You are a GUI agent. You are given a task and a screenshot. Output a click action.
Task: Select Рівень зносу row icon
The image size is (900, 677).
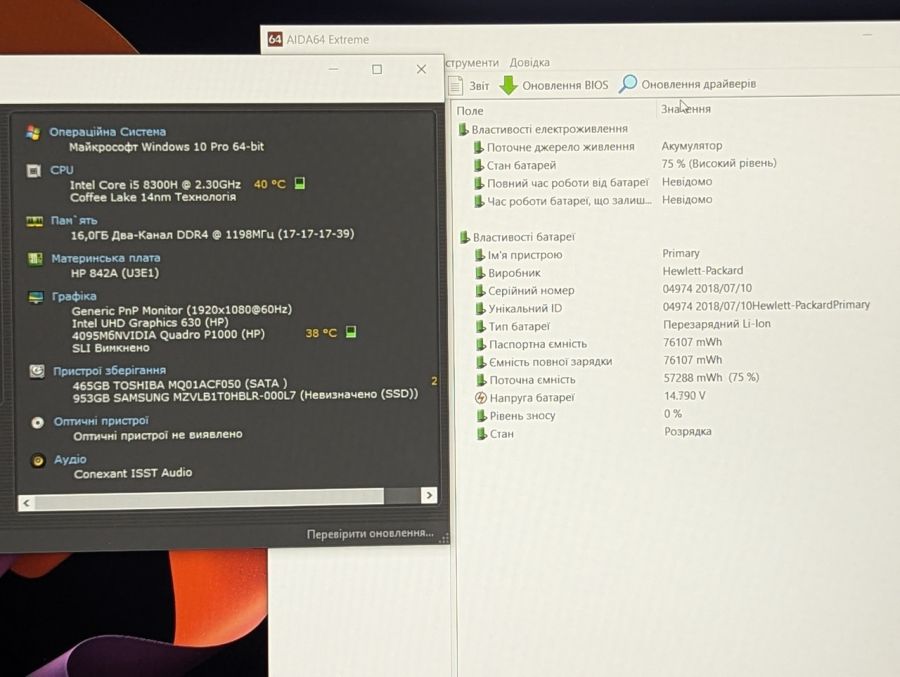482,416
